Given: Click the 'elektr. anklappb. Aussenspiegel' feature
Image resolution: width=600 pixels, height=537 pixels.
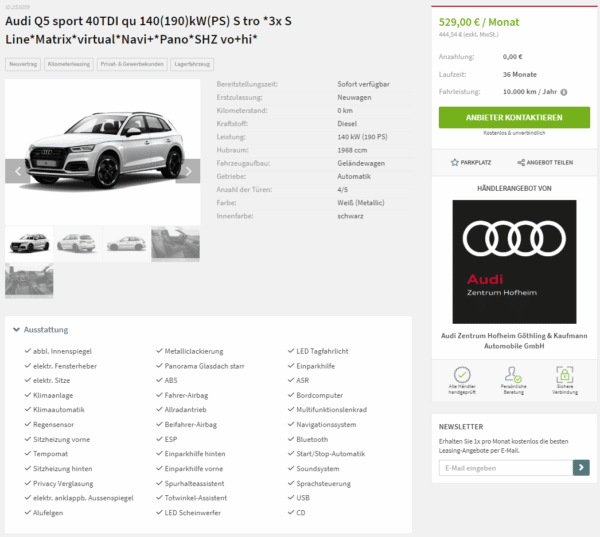Looking at the screenshot, I should (83, 498).
